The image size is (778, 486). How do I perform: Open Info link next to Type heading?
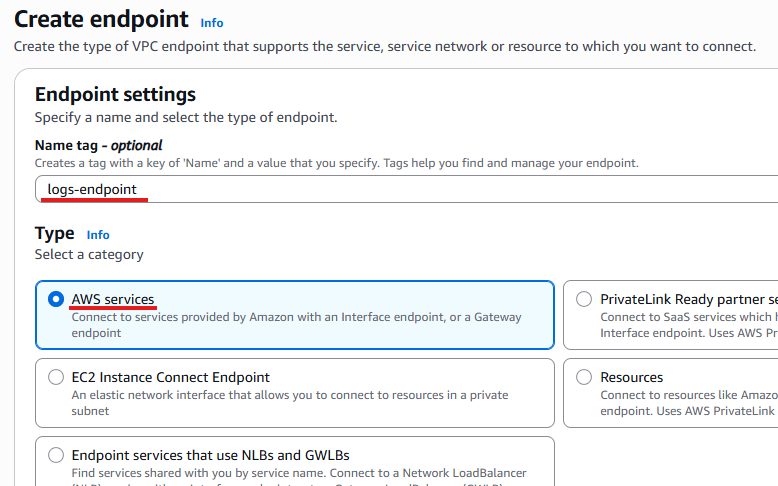(98, 235)
